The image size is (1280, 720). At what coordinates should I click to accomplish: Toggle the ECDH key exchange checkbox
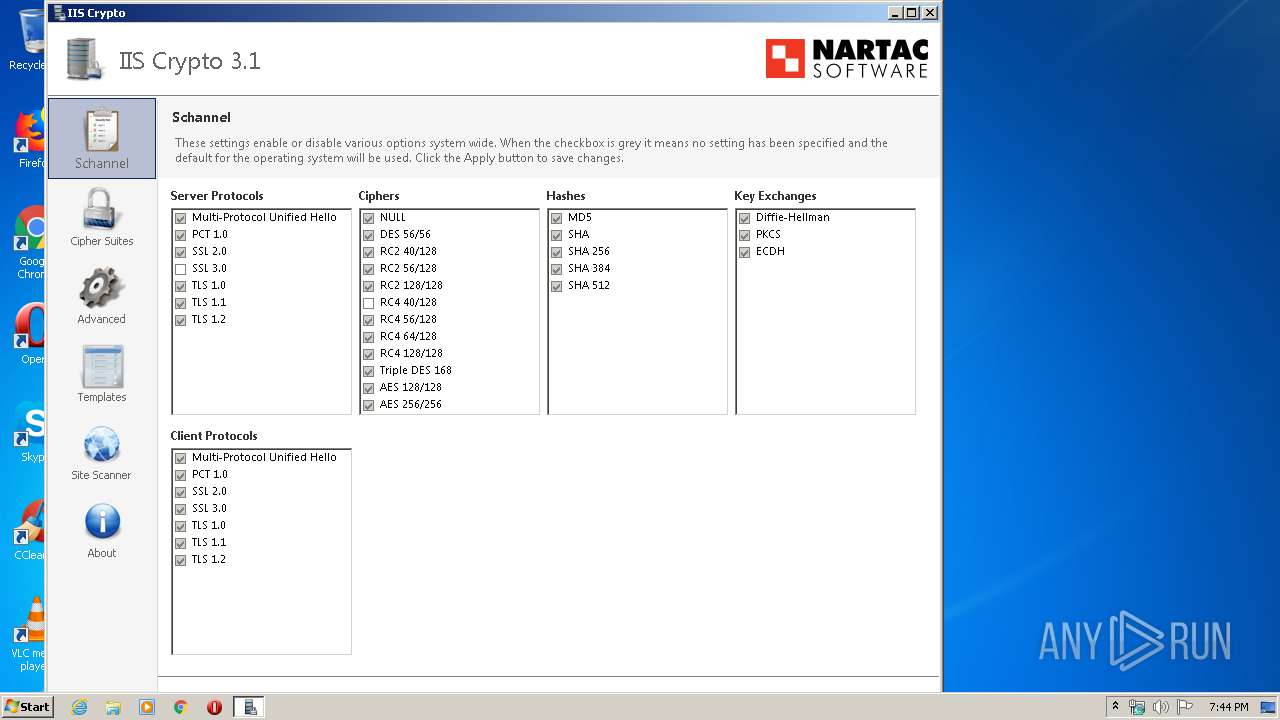click(x=745, y=252)
